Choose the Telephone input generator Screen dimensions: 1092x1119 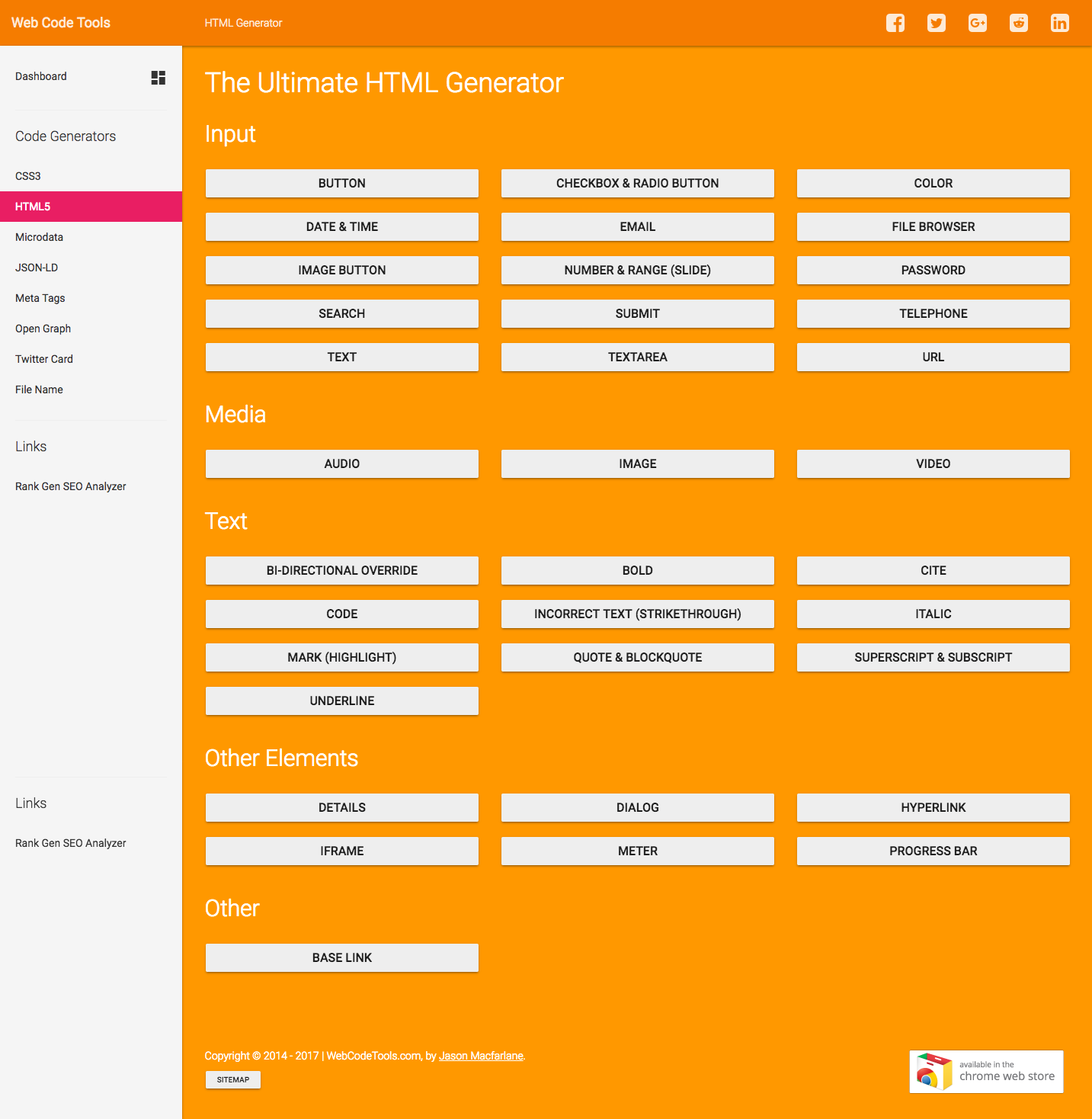[933, 313]
